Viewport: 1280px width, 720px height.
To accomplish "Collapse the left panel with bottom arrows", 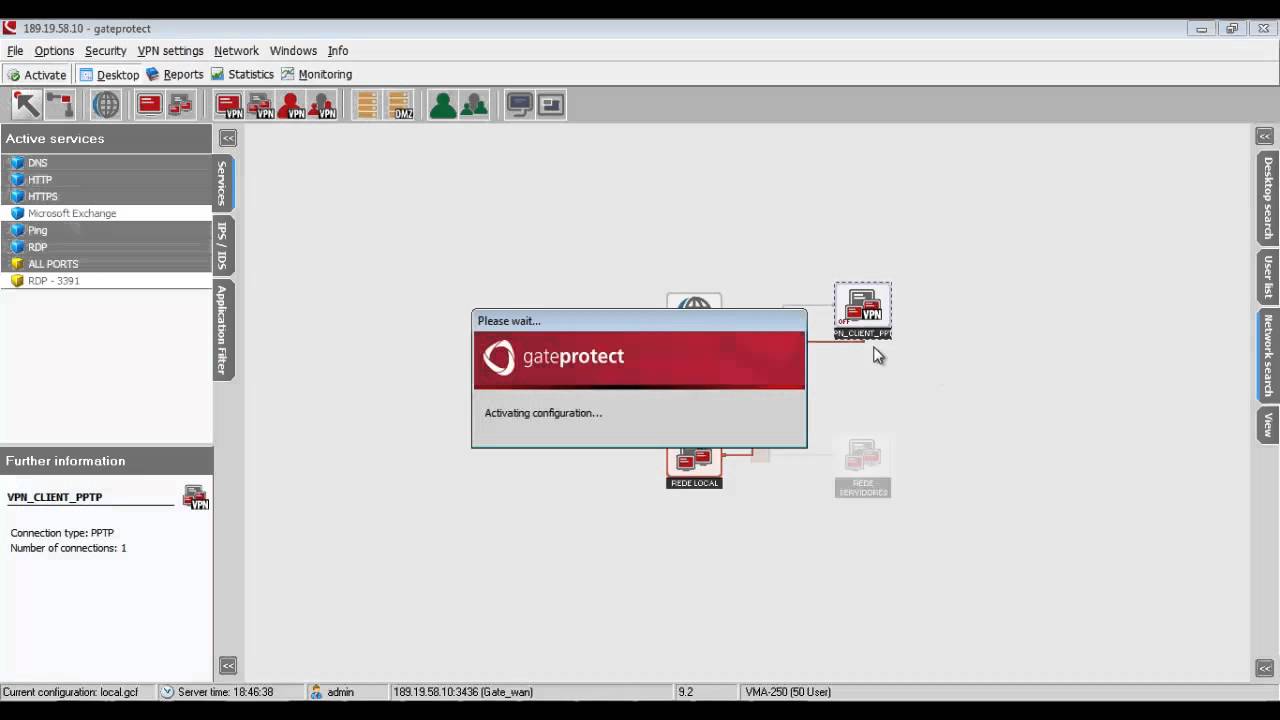I will point(228,666).
